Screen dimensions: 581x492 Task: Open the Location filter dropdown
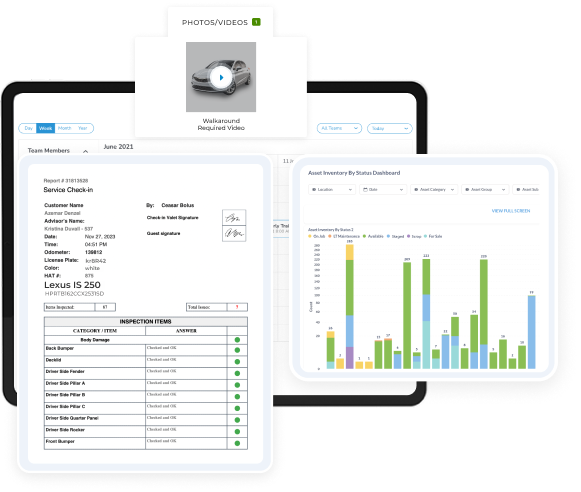pos(332,189)
